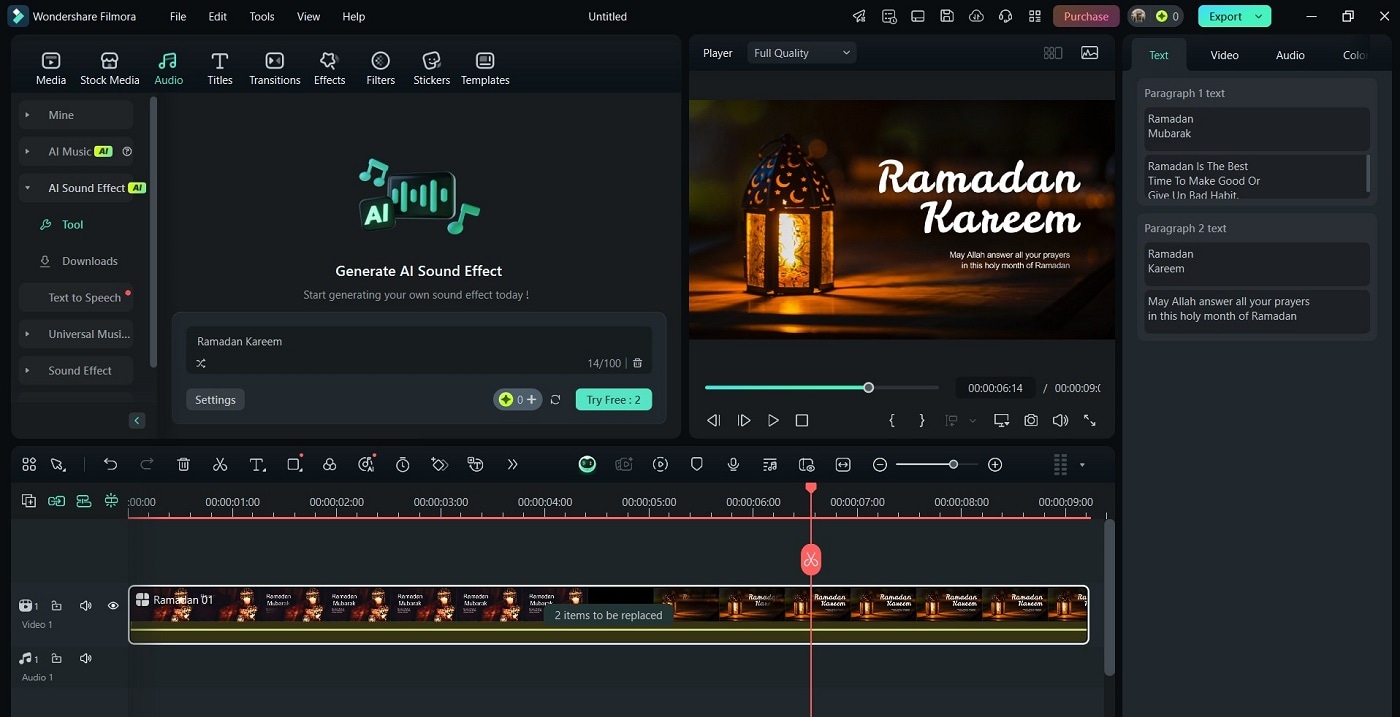Split clip with scissors tool

click(x=220, y=465)
